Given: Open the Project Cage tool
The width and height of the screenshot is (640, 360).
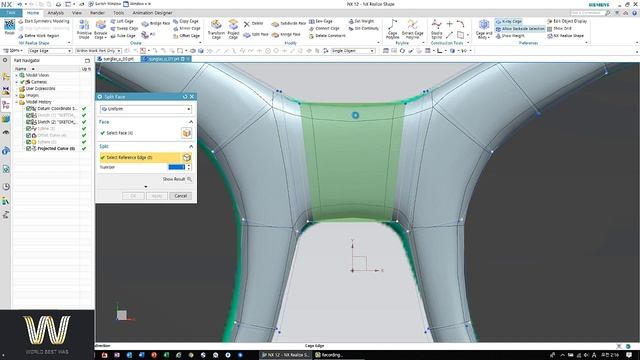Looking at the screenshot, I should tap(233, 29).
